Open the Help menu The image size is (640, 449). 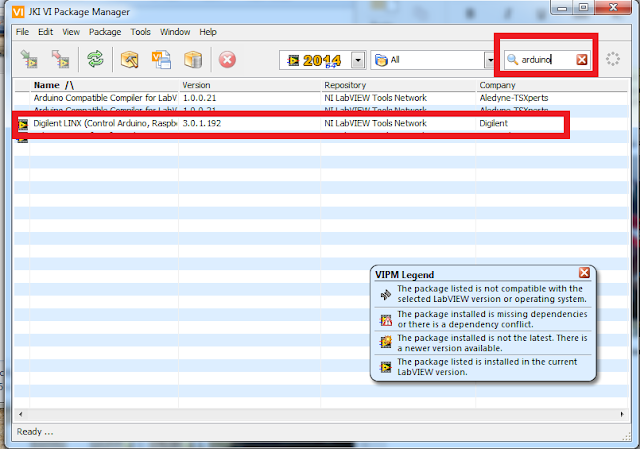click(x=208, y=32)
